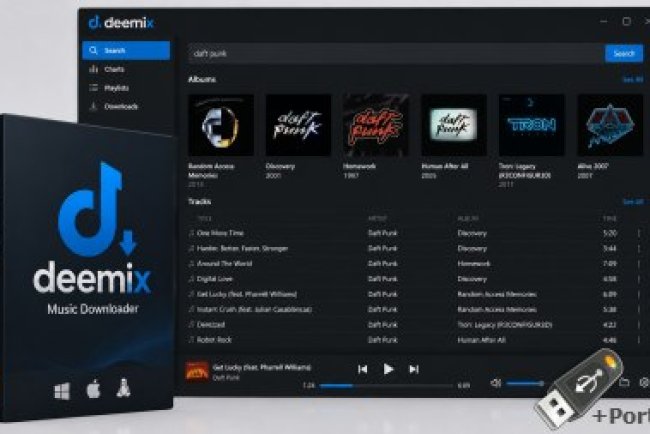Click note icon for Around The World
This screenshot has height=434, width=650.
click(x=192, y=264)
